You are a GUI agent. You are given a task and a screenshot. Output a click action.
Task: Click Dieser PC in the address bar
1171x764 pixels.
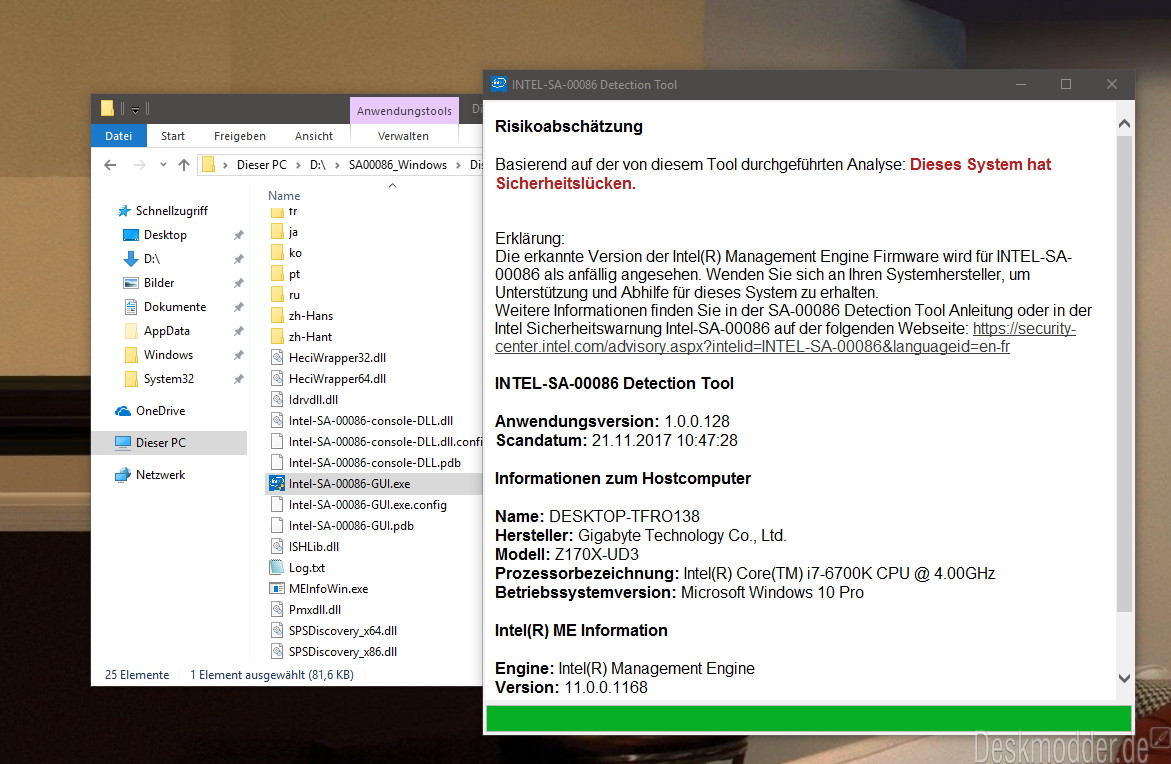click(x=261, y=164)
